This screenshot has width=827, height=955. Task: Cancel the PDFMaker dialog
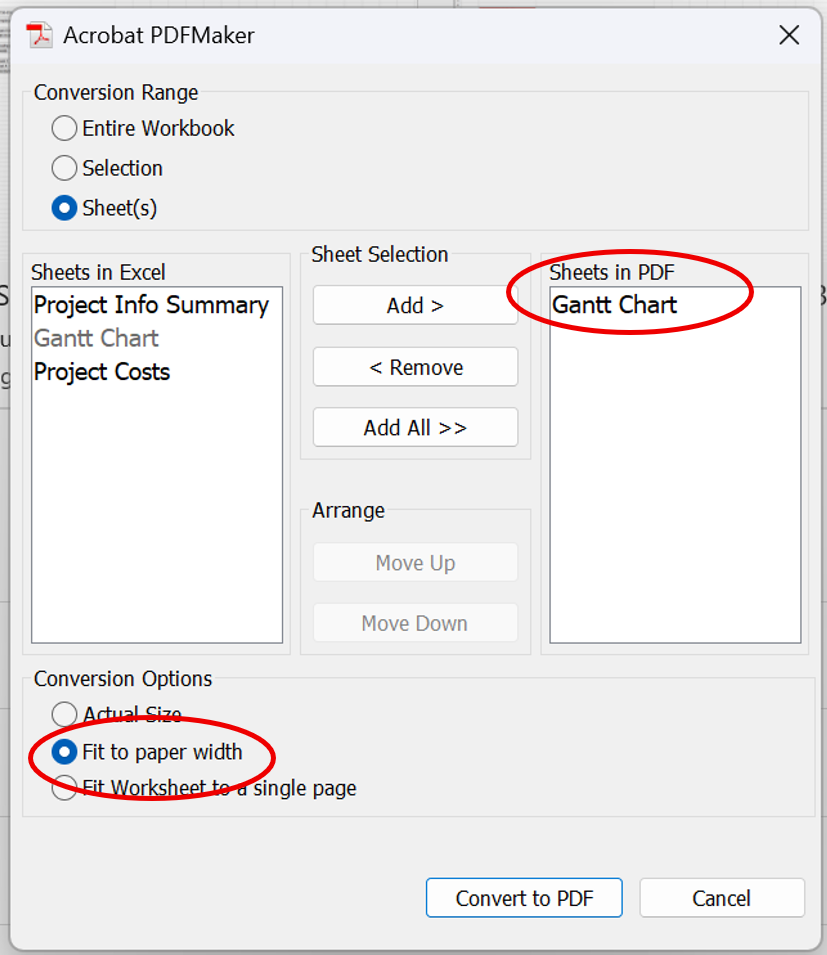point(722,898)
